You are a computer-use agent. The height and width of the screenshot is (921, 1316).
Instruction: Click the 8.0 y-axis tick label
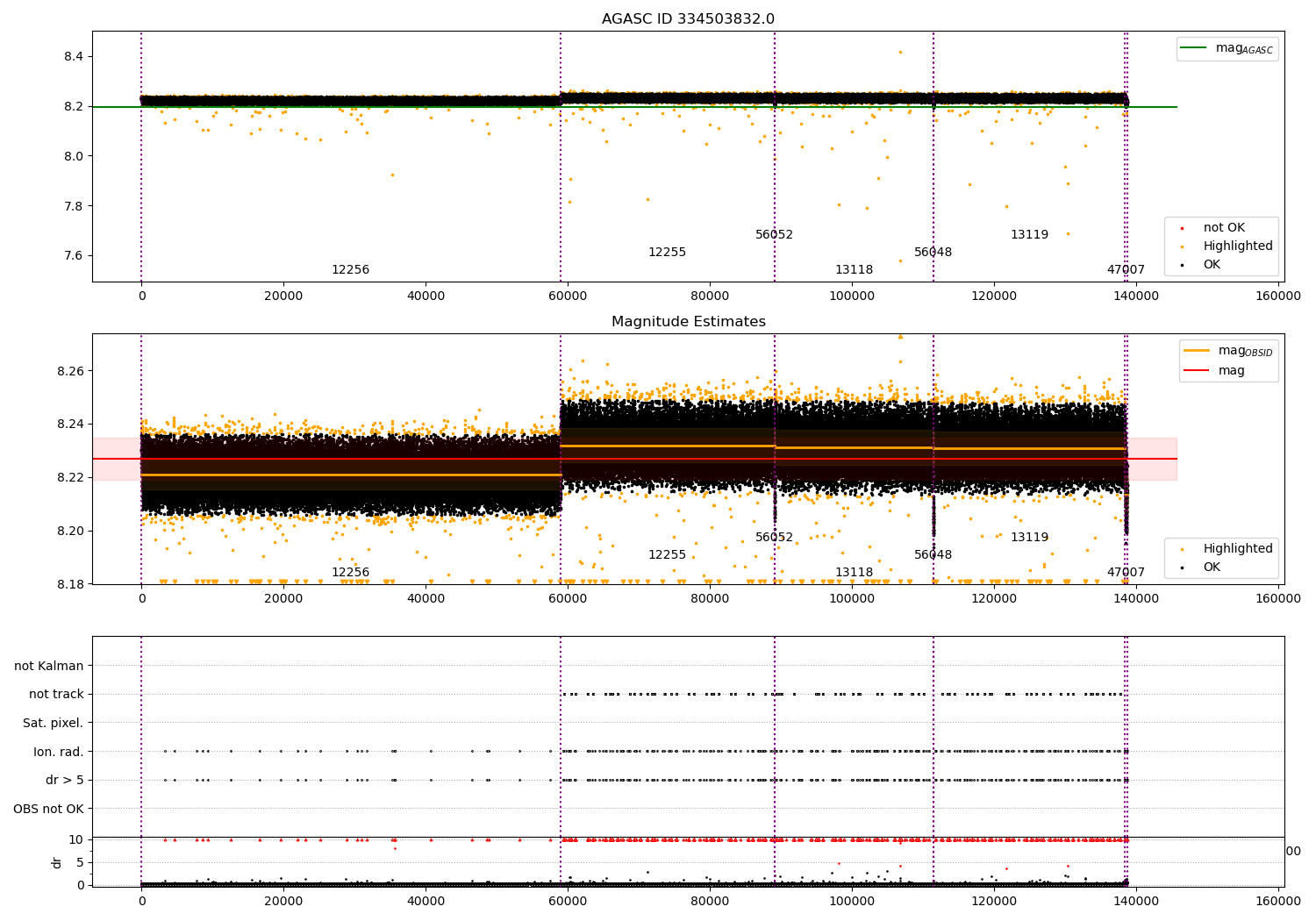pyautogui.click(x=74, y=156)
